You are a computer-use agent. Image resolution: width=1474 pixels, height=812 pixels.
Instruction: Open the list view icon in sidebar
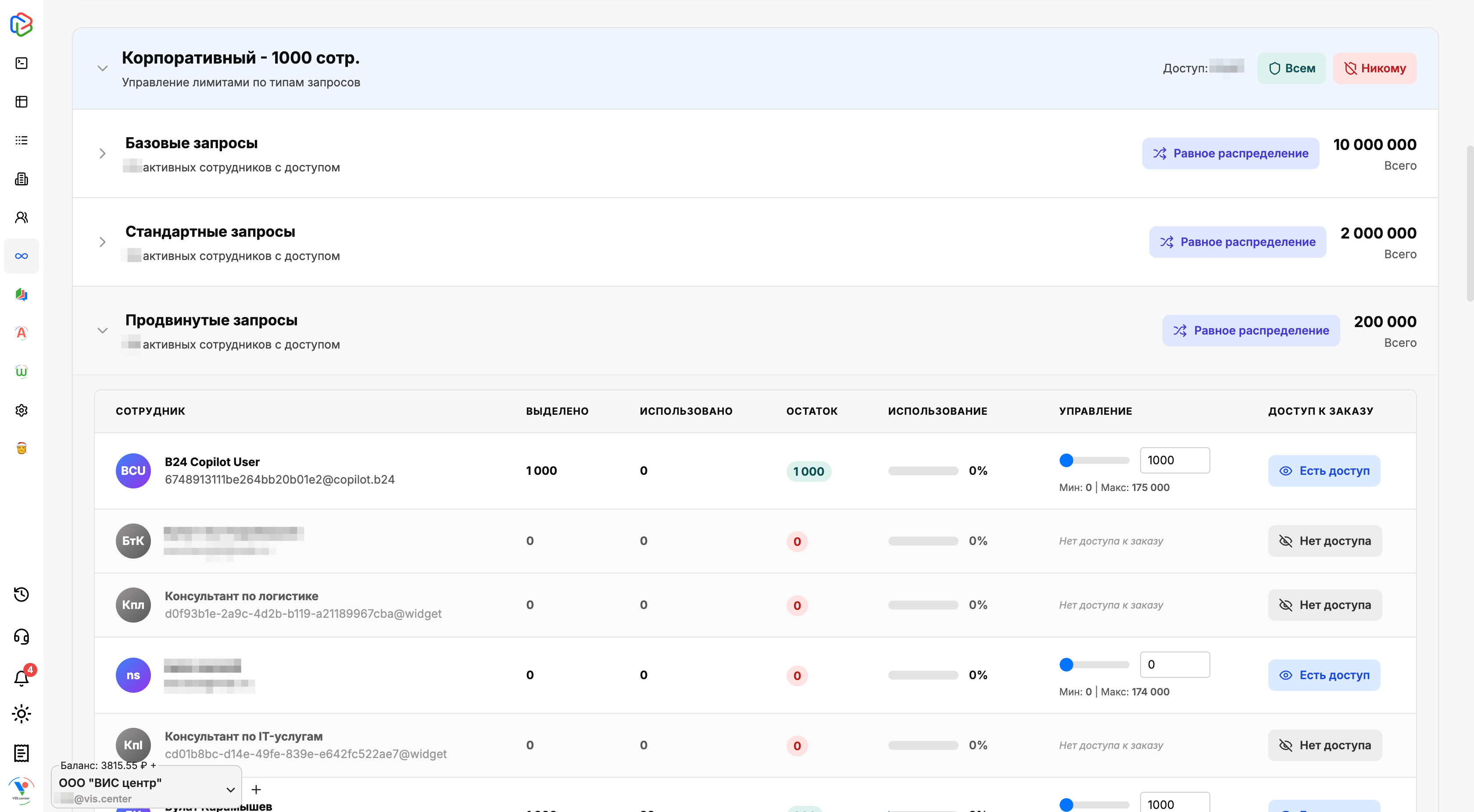click(x=22, y=140)
